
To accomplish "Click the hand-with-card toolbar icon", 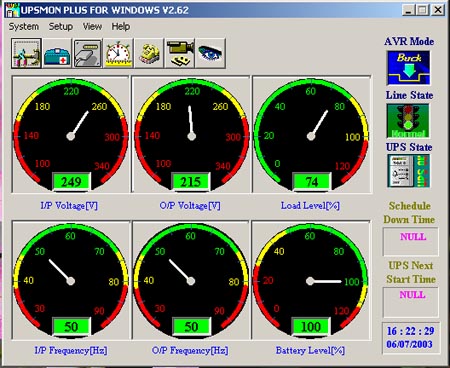I will click(87, 53).
